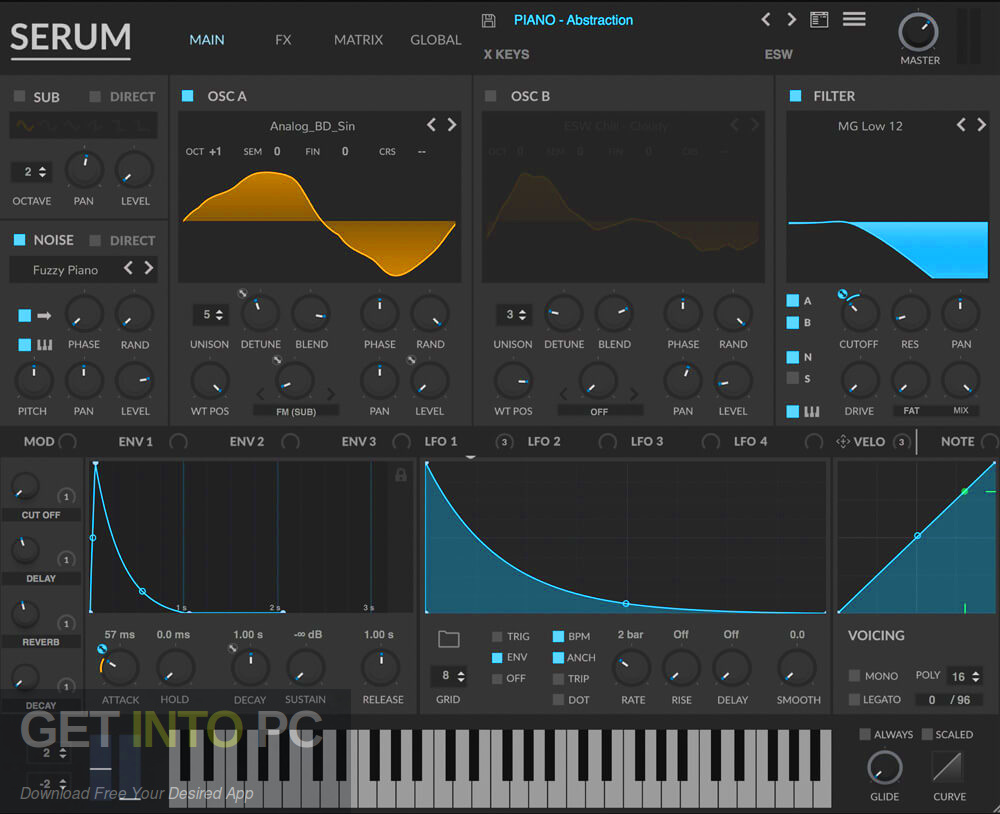Toggle the envelope lock icon
1000x814 pixels.
coord(401,474)
